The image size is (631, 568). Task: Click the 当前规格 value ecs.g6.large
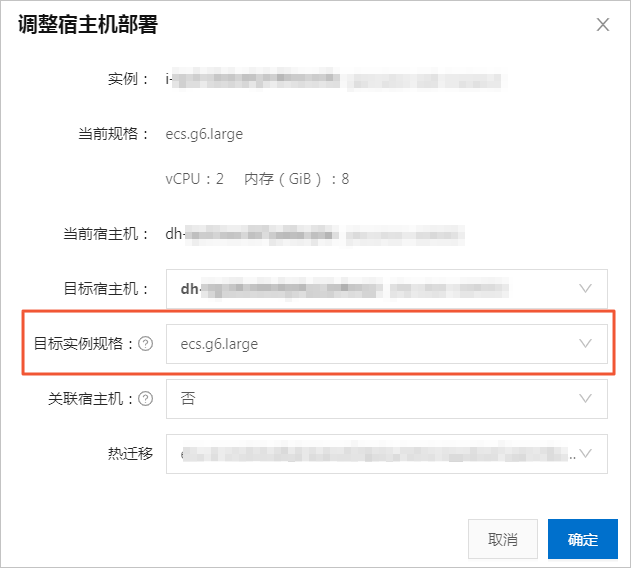pyautogui.click(x=204, y=134)
